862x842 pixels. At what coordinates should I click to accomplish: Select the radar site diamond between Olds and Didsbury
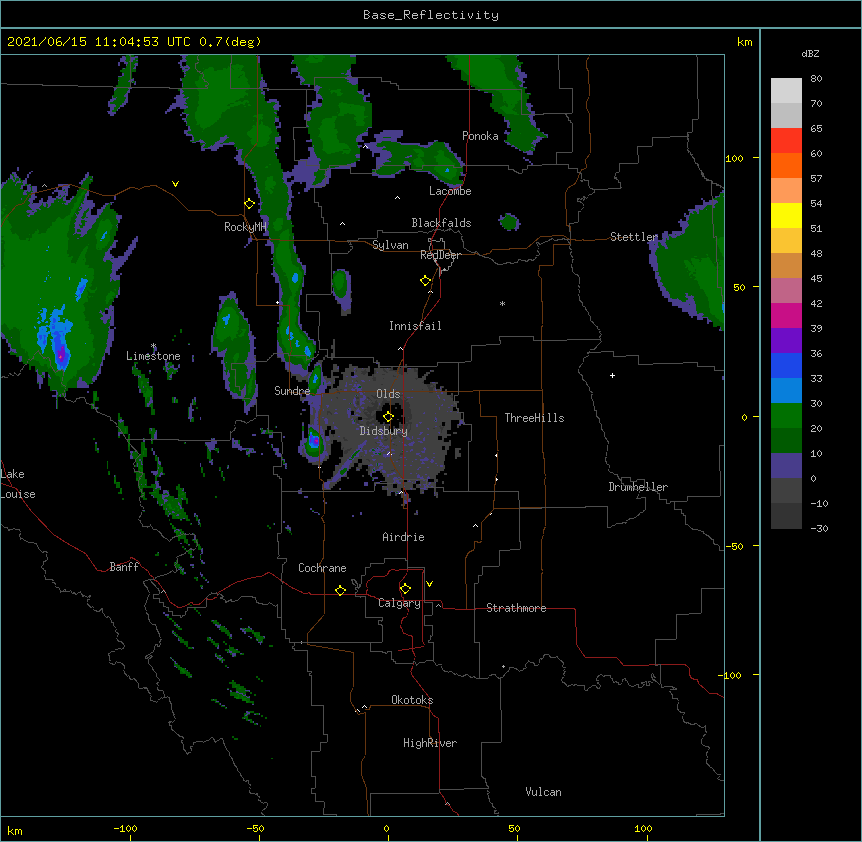point(388,417)
